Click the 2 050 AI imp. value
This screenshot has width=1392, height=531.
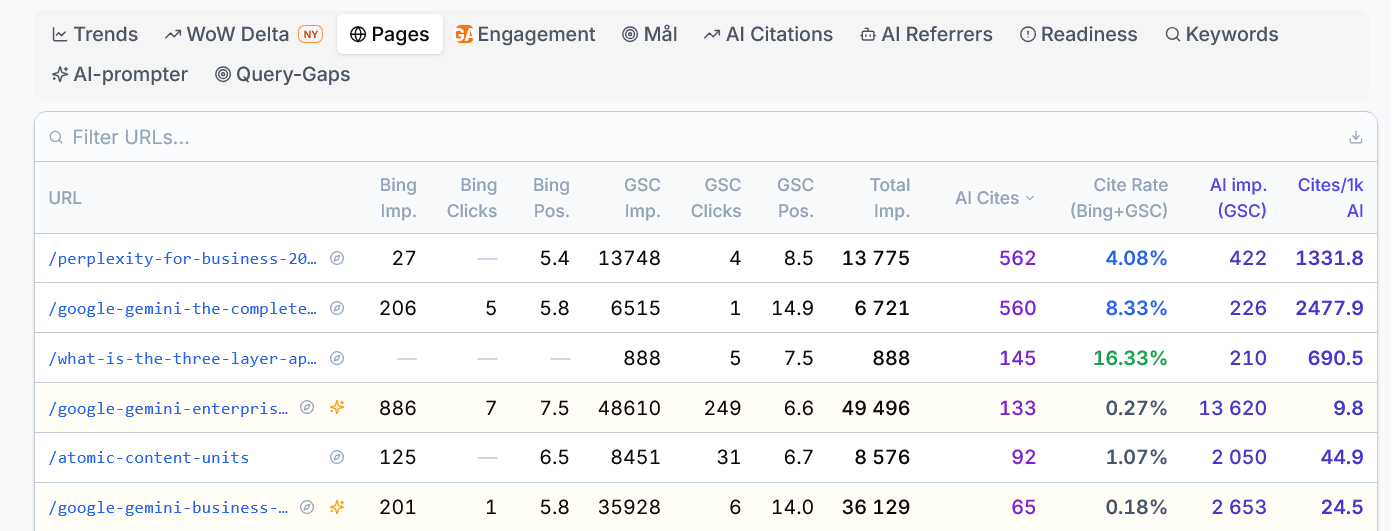(1239, 458)
